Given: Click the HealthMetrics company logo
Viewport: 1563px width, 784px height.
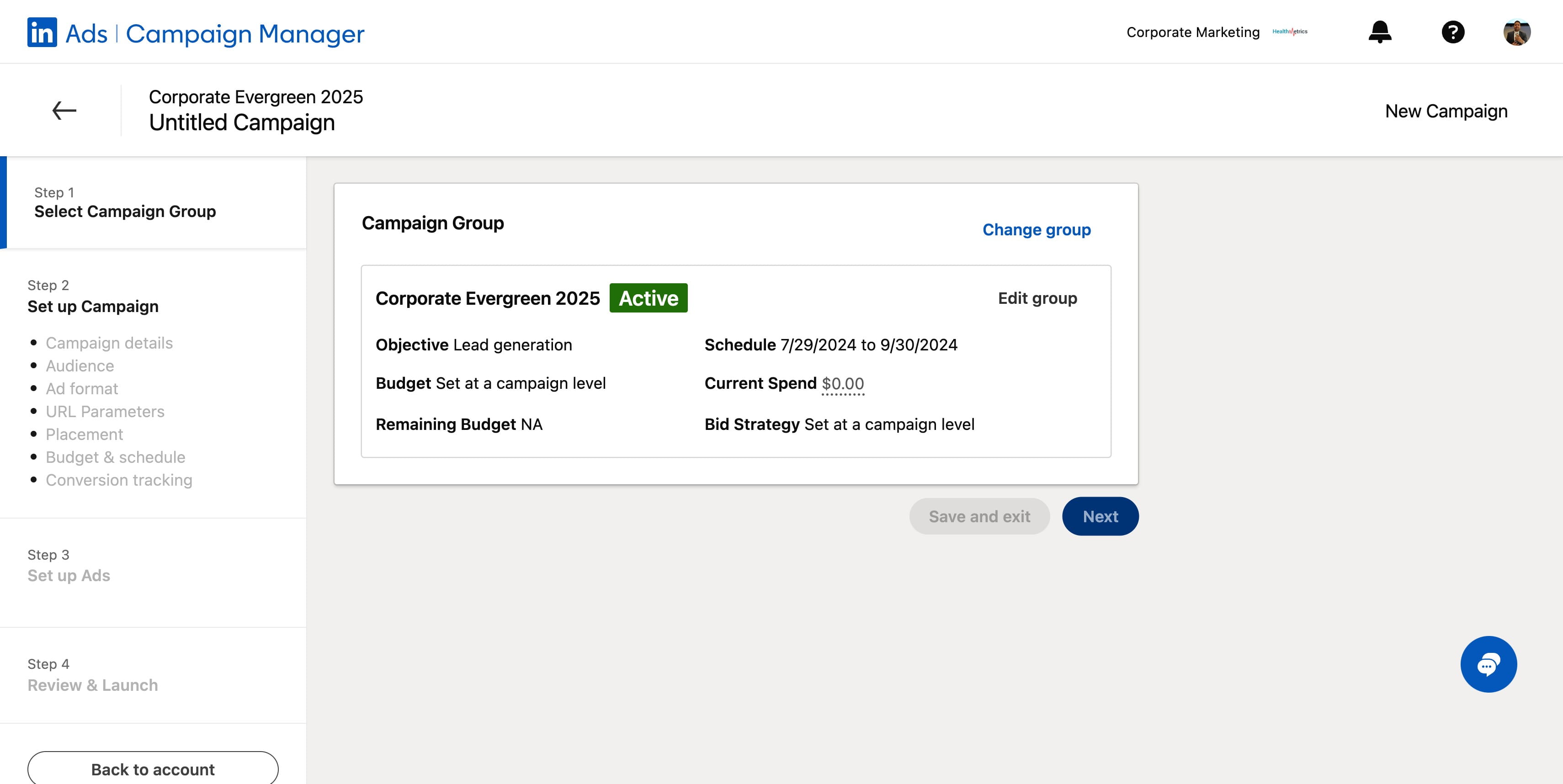Looking at the screenshot, I should pyautogui.click(x=1290, y=32).
